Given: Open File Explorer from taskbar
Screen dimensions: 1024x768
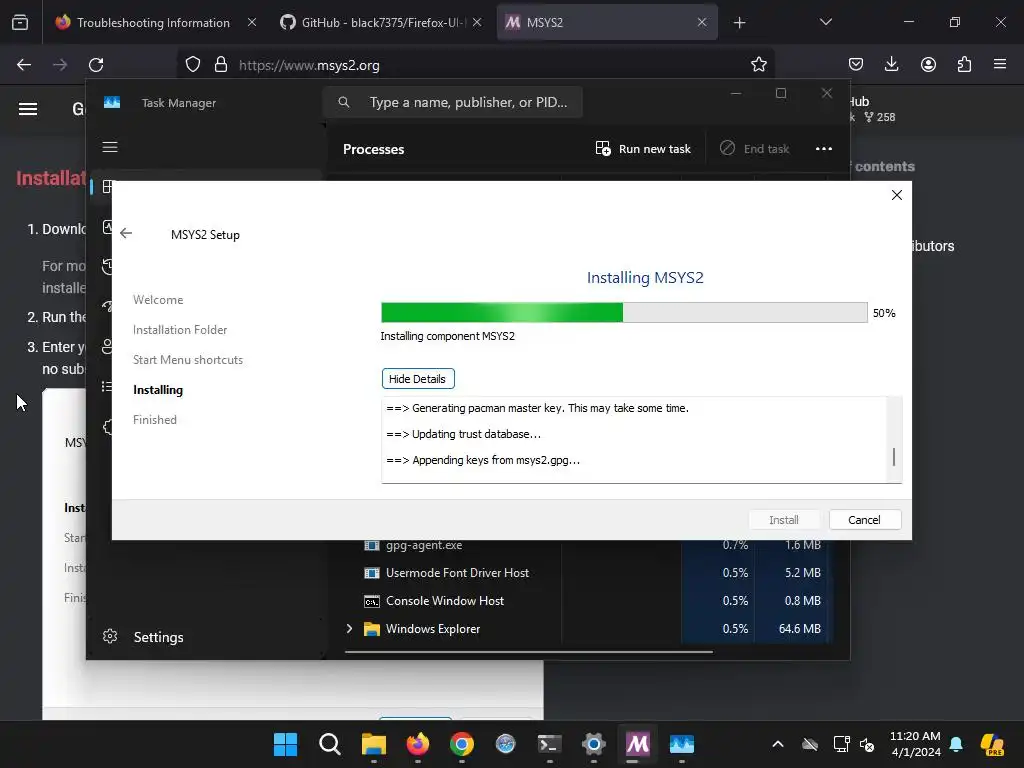Looking at the screenshot, I should click(374, 744).
